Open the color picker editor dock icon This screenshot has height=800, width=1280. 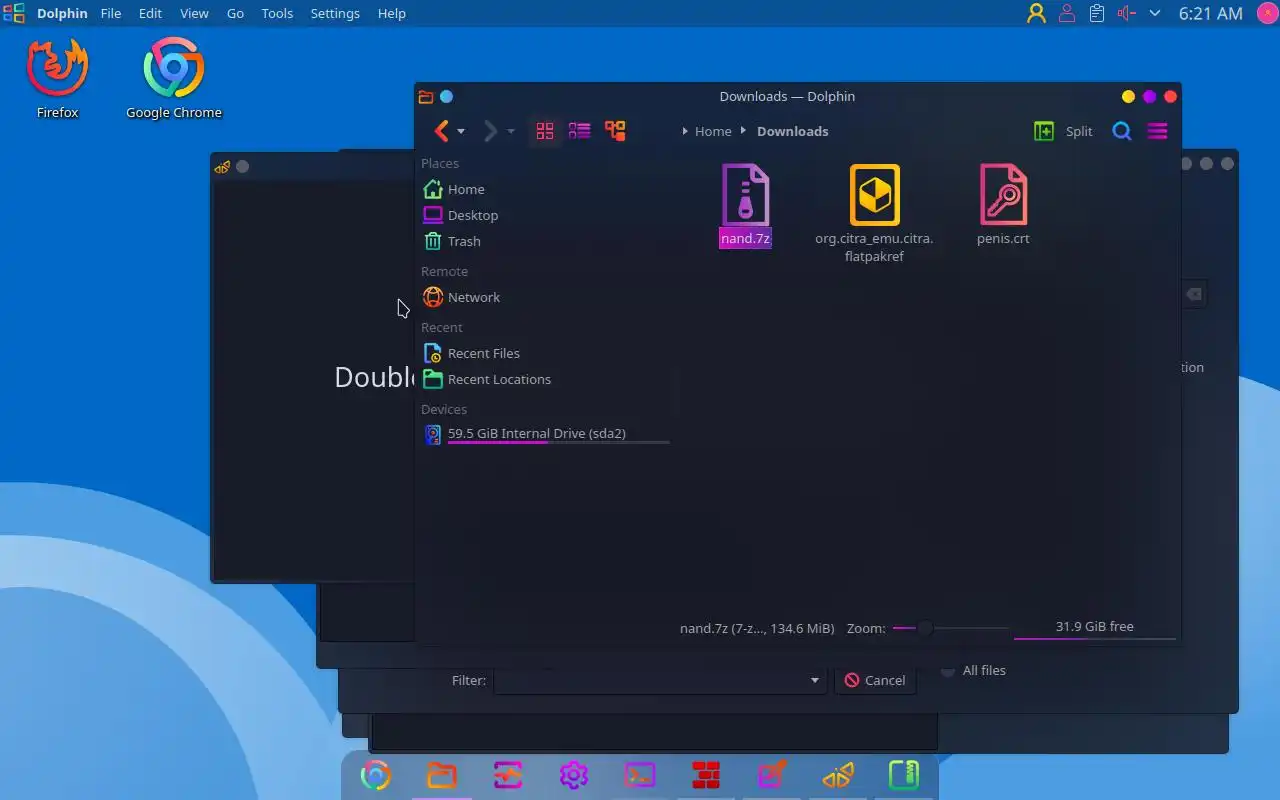point(772,775)
